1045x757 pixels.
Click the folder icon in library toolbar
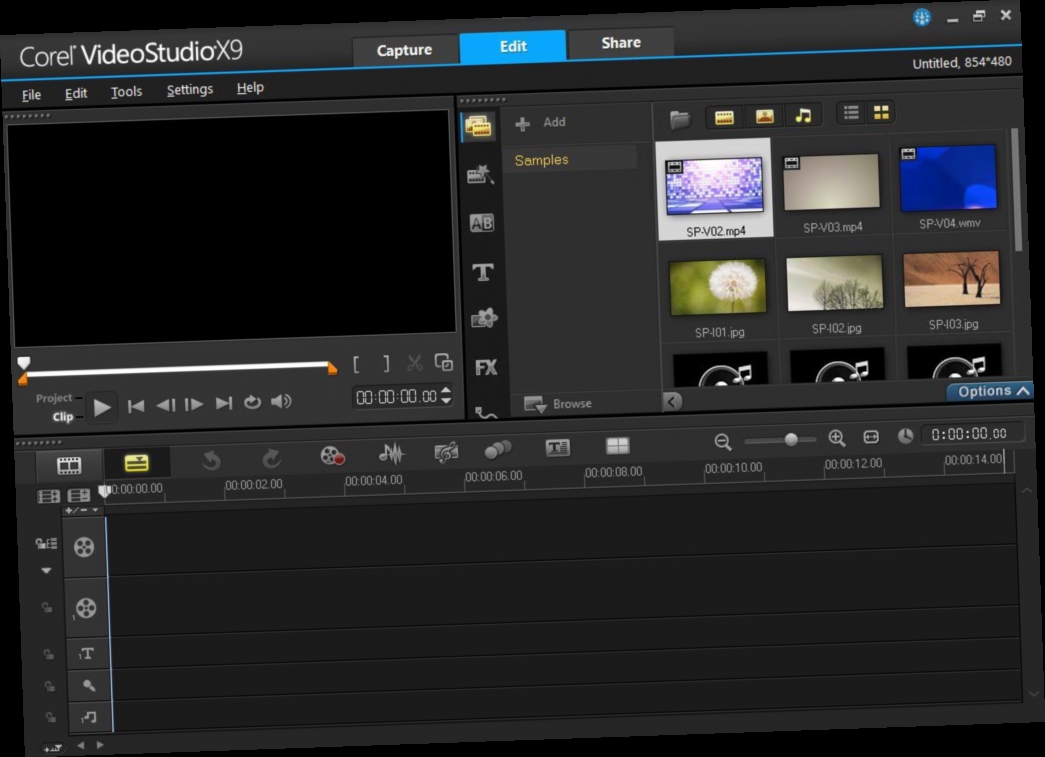pos(680,119)
